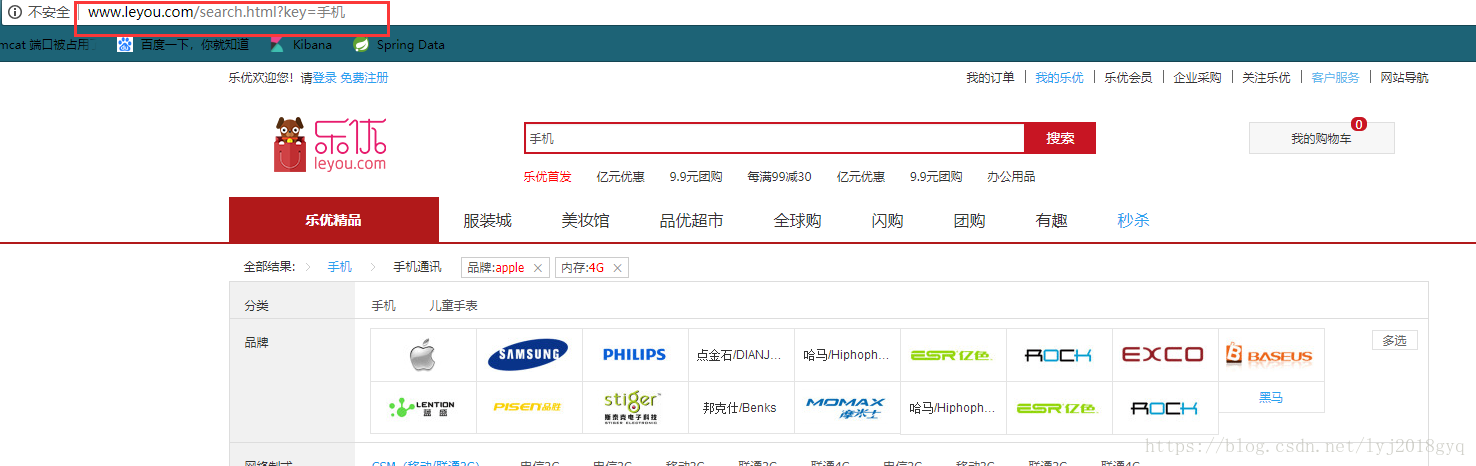This screenshot has width=1476, height=466.
Task: Open the Spring Data bookmark
Action: tap(399, 45)
